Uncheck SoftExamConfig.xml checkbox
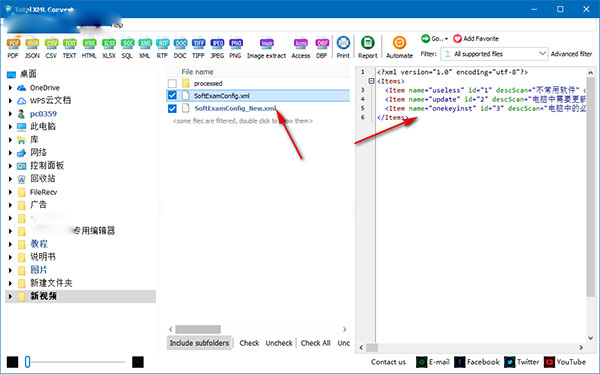This screenshot has height=374, width=600. pos(172,95)
